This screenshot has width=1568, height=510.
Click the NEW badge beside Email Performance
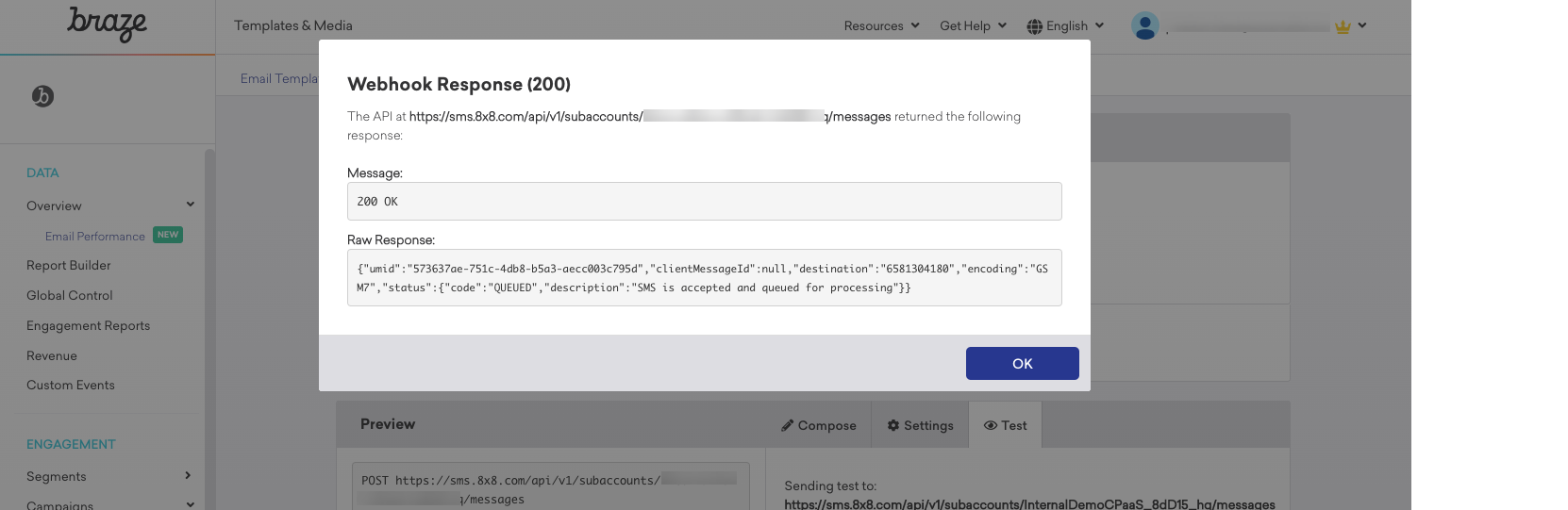(x=168, y=235)
